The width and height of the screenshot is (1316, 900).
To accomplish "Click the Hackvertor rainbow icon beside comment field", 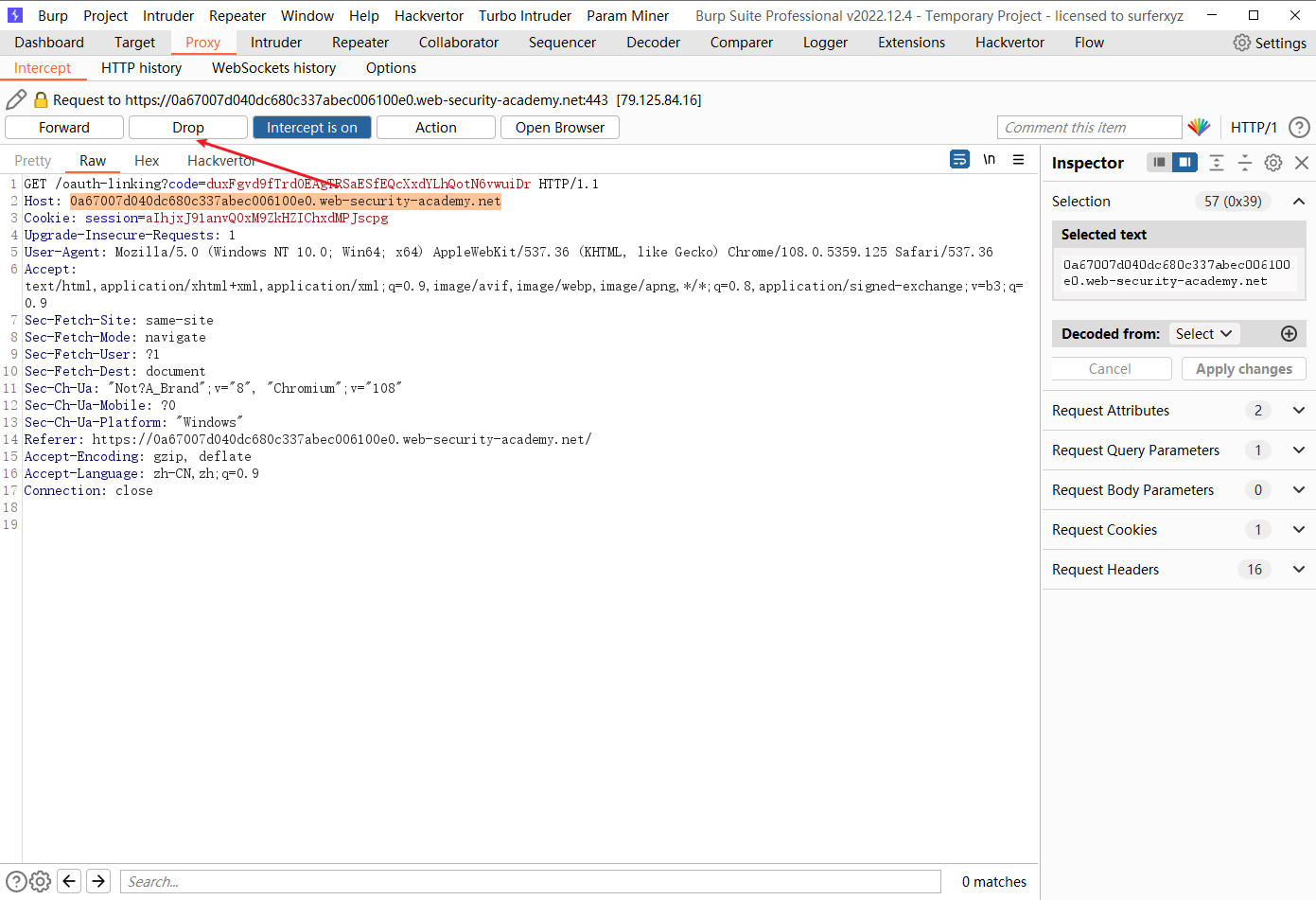I will 1200,126.
